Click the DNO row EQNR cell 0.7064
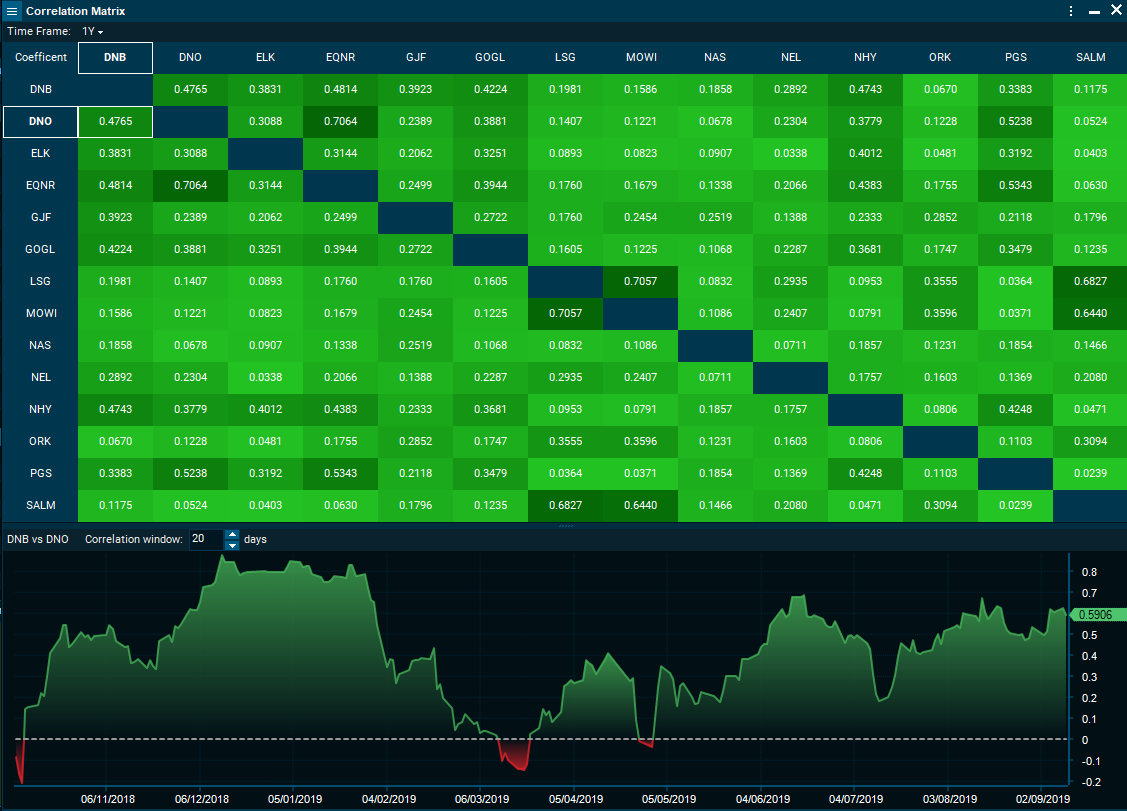Viewport: 1127px width, 811px height. [x=340, y=121]
